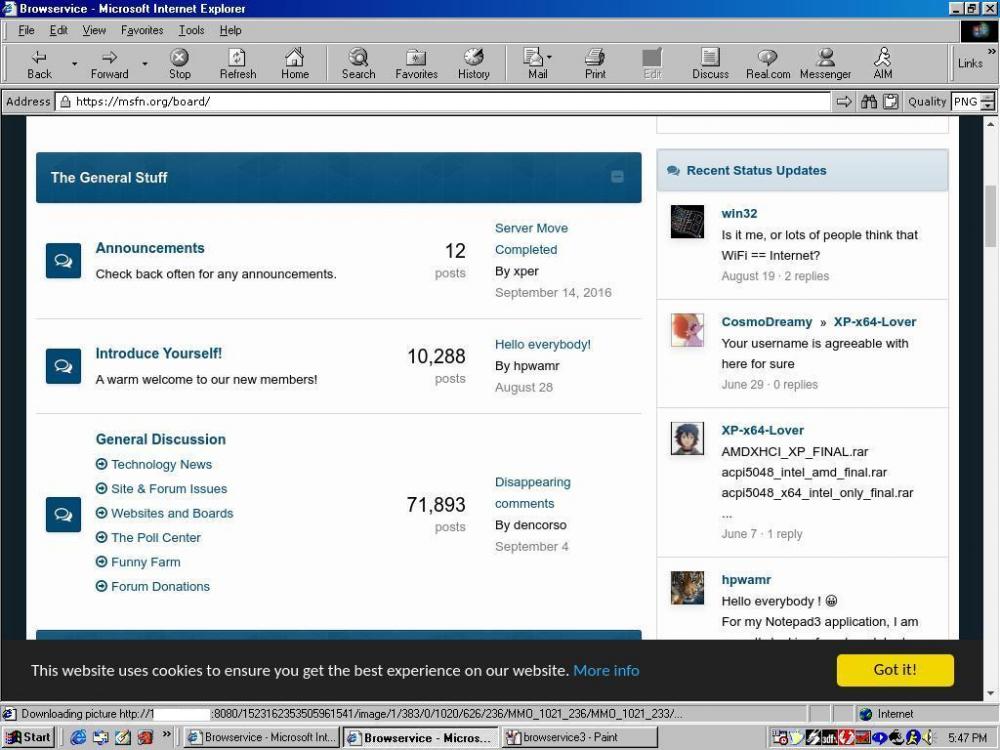Open the Favorites menu in menu bar

tap(142, 30)
